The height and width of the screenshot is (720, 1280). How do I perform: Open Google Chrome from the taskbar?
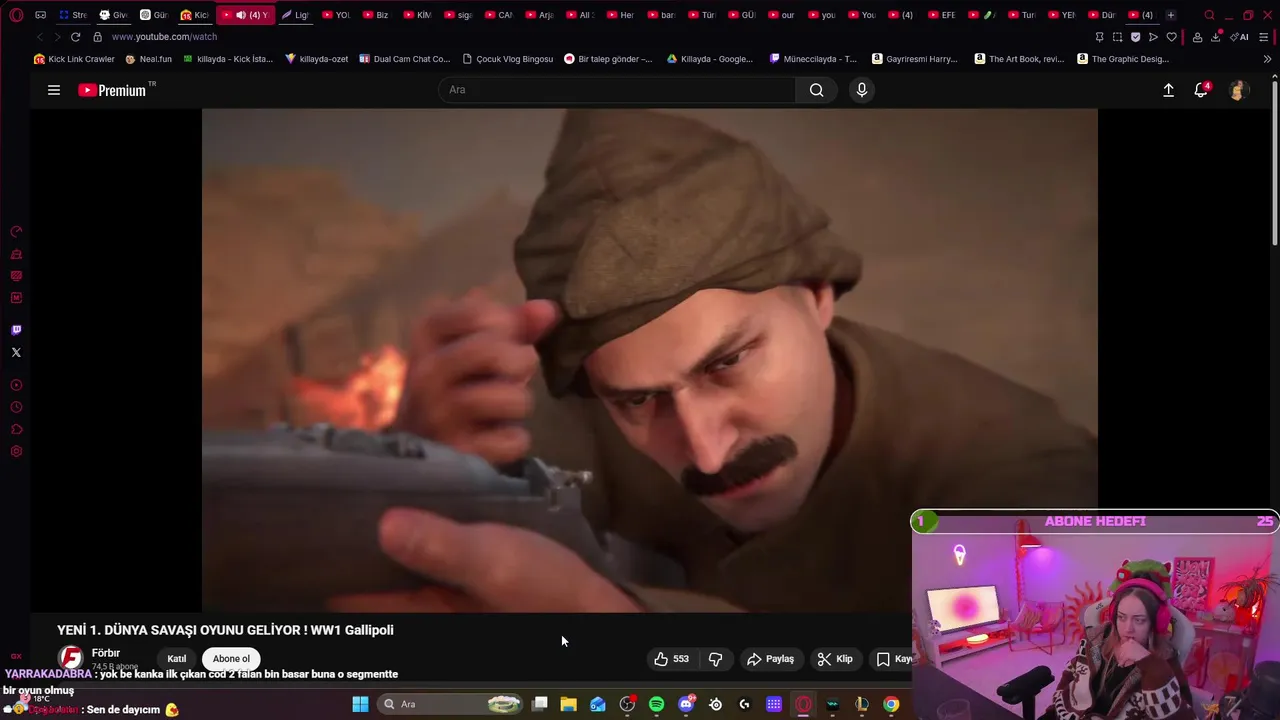point(891,704)
